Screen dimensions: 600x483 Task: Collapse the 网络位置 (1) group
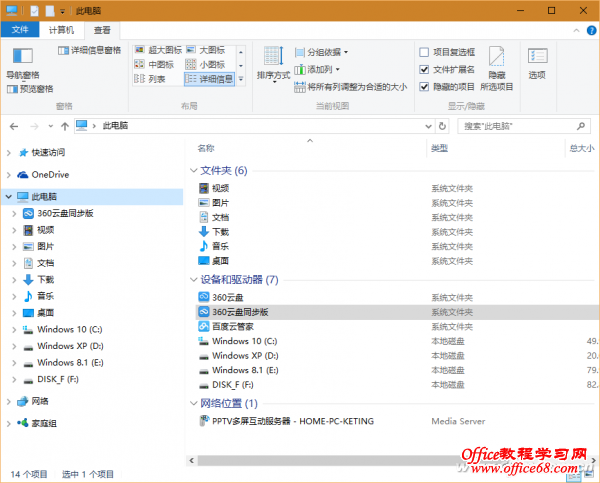point(194,403)
